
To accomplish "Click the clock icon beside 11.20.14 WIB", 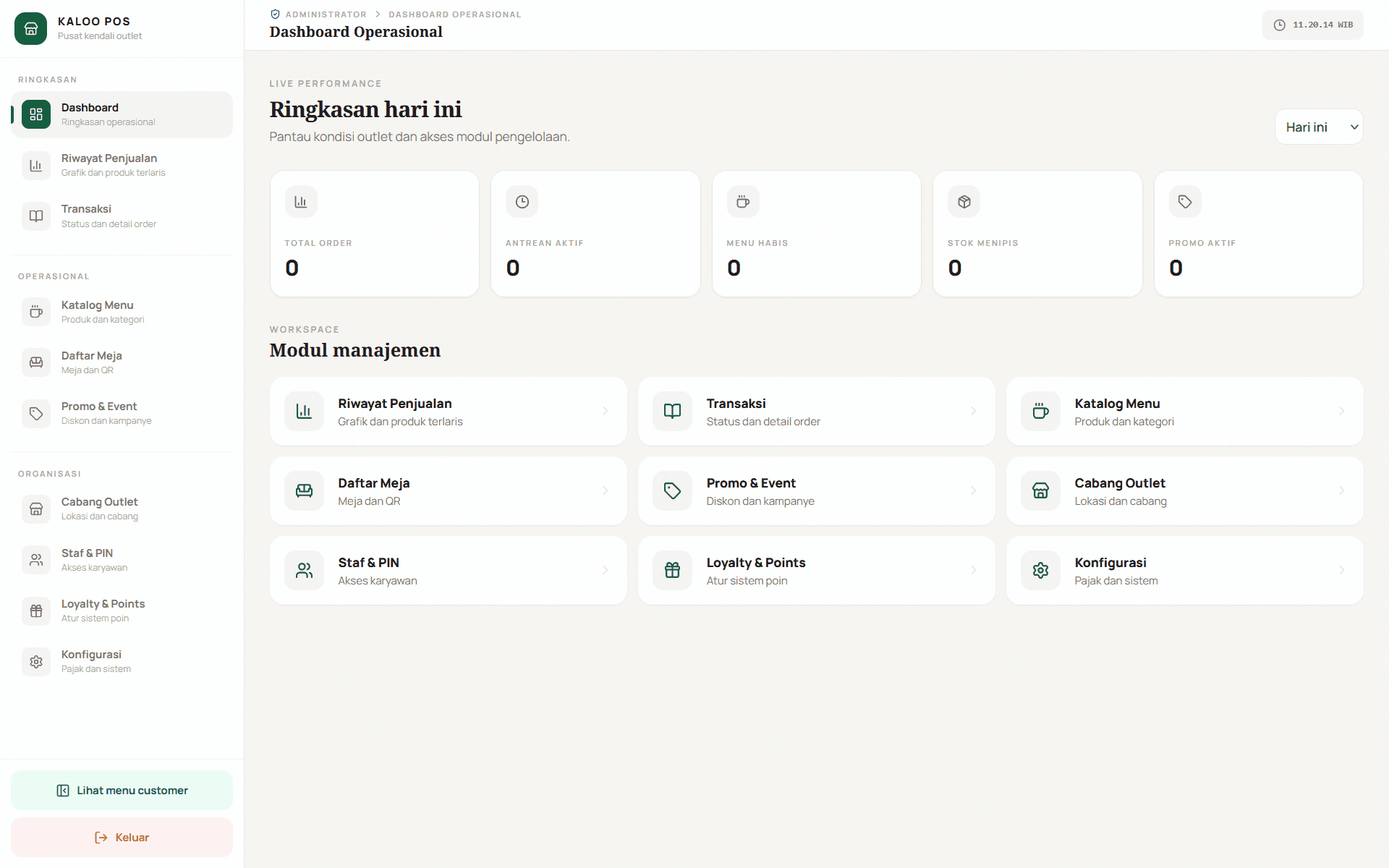I will [1279, 25].
